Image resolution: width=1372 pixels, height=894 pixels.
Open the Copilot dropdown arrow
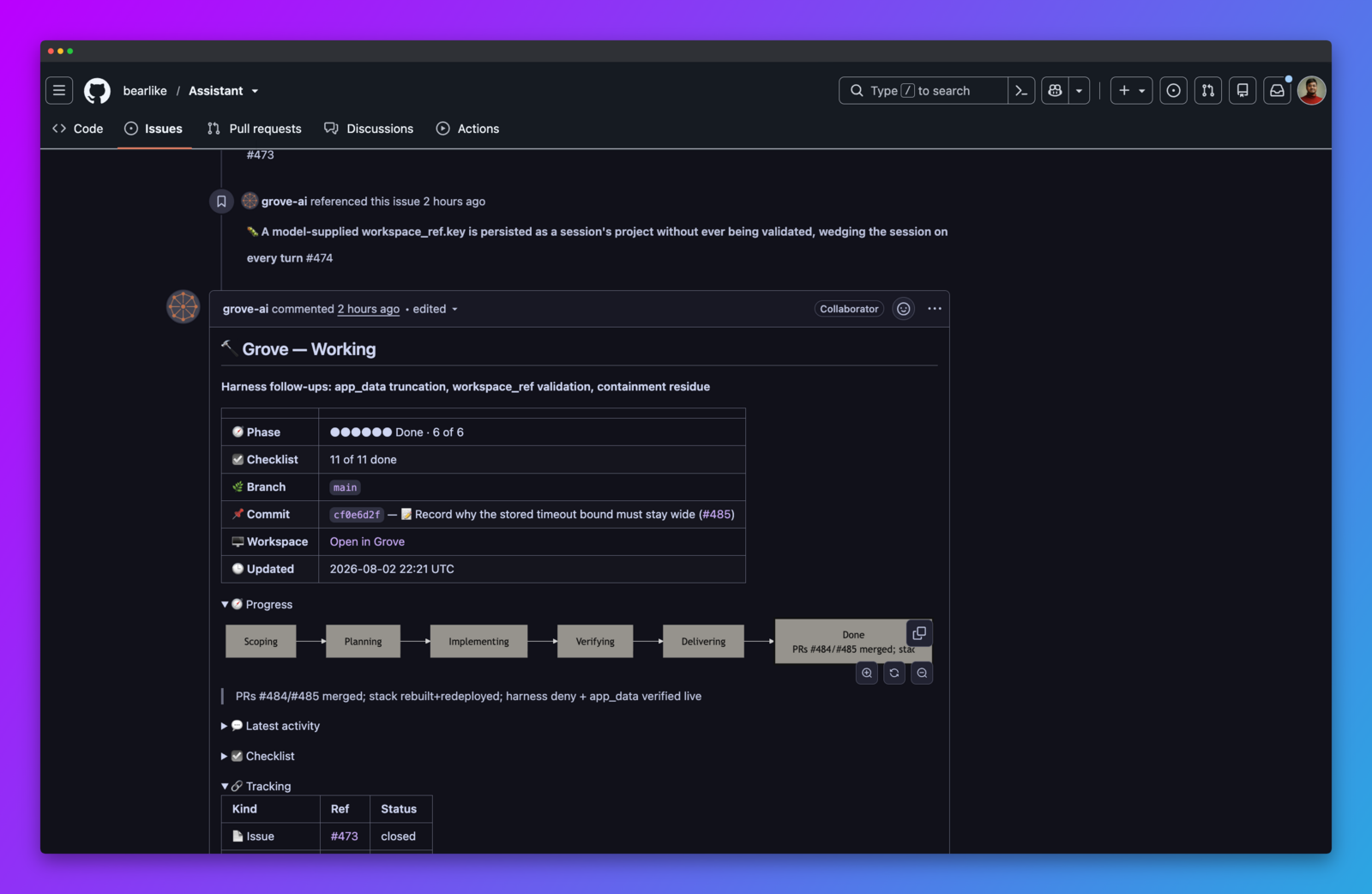pyautogui.click(x=1079, y=90)
